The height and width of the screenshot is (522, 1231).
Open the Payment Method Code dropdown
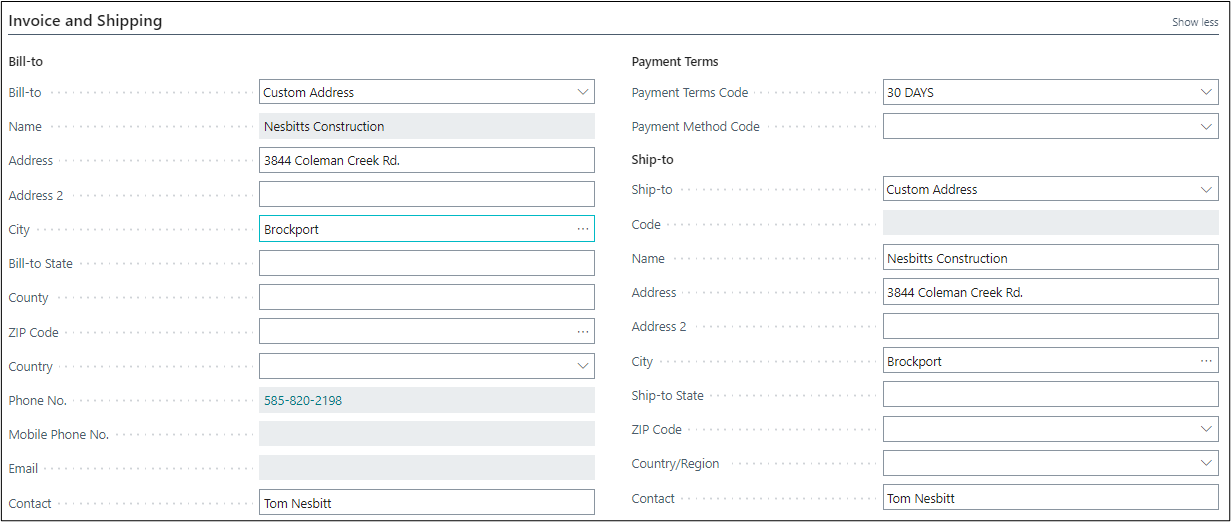pyautogui.click(x=1207, y=127)
